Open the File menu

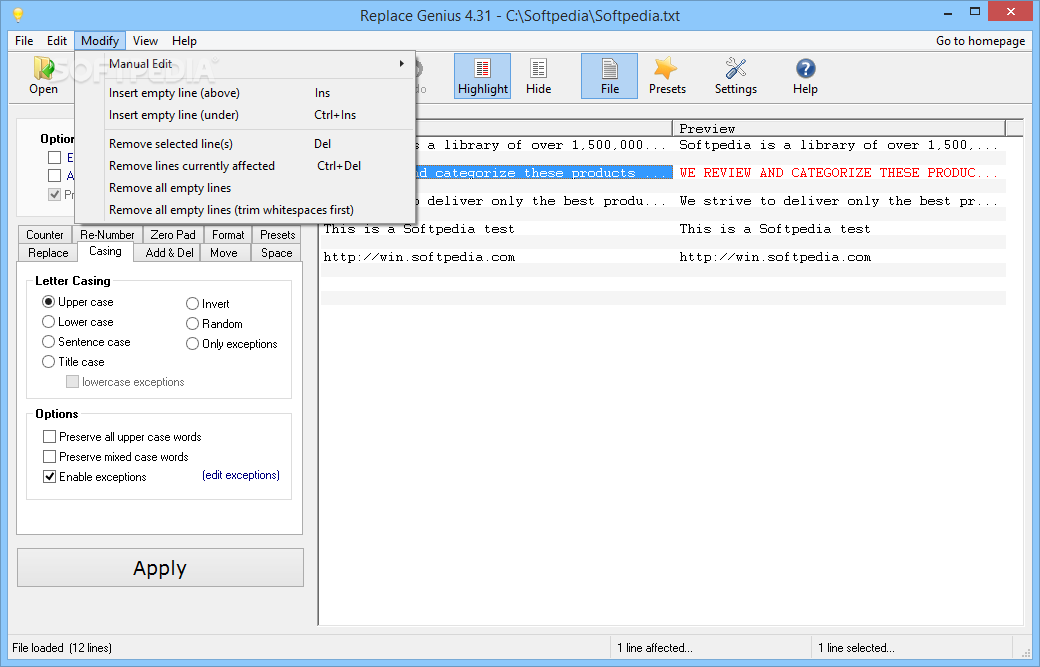[24, 40]
